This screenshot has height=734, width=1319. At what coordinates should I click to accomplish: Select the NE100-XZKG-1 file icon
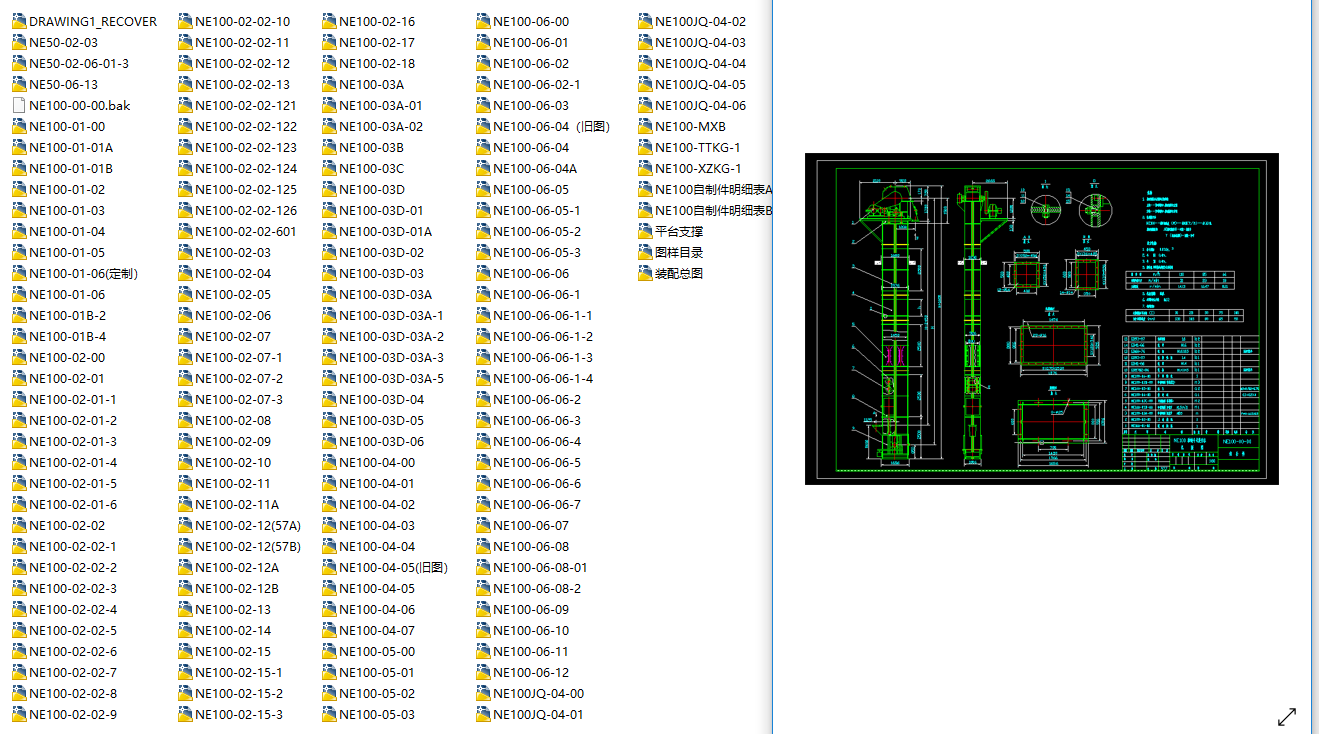(x=645, y=168)
